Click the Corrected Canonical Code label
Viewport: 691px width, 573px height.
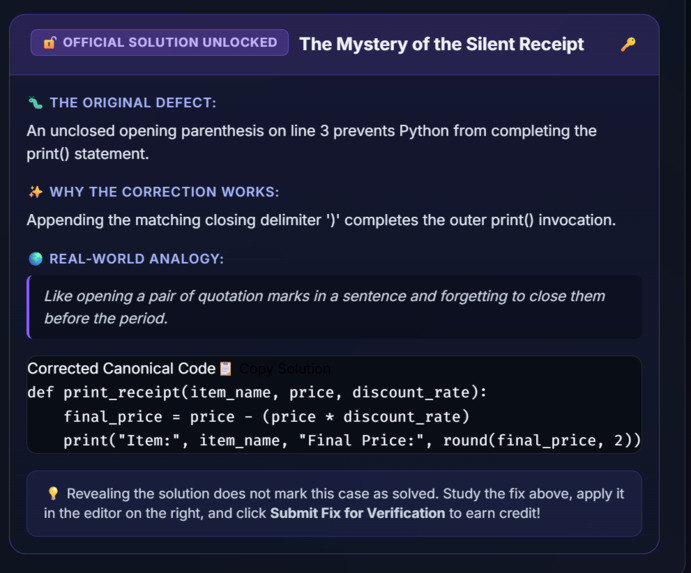tap(121, 368)
